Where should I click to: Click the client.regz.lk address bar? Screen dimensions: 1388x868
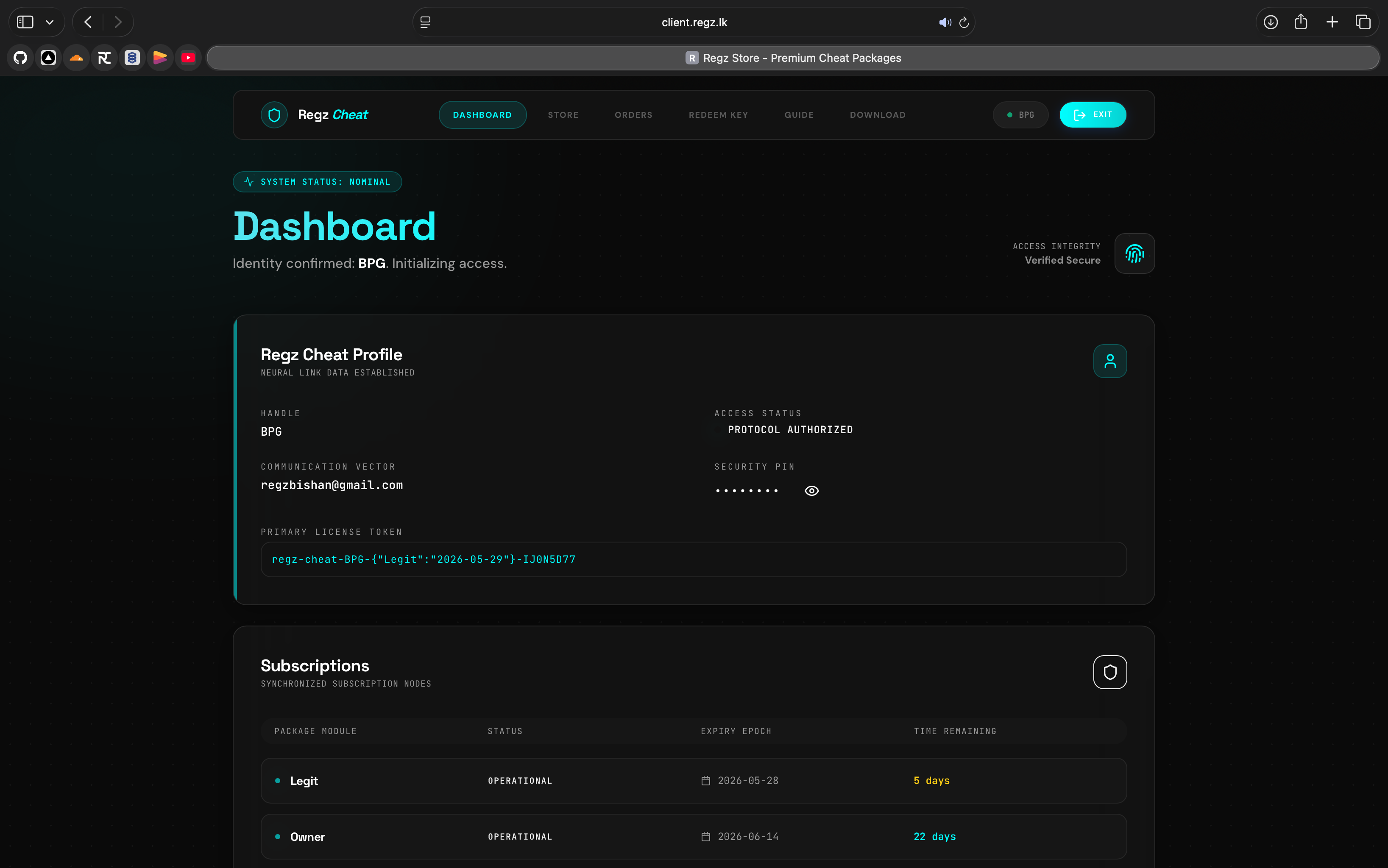click(x=694, y=22)
